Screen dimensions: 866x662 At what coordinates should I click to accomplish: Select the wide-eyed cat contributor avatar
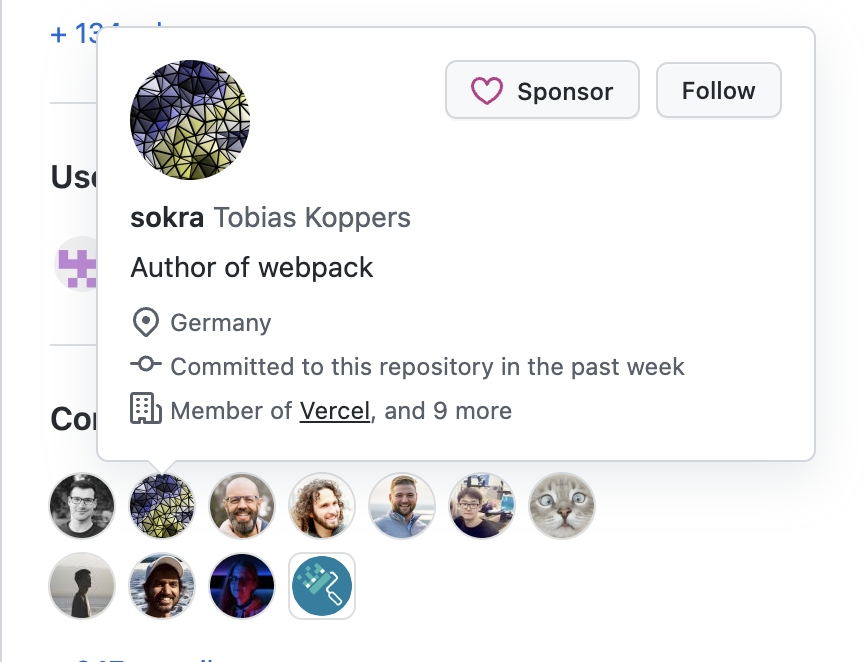tap(561, 506)
